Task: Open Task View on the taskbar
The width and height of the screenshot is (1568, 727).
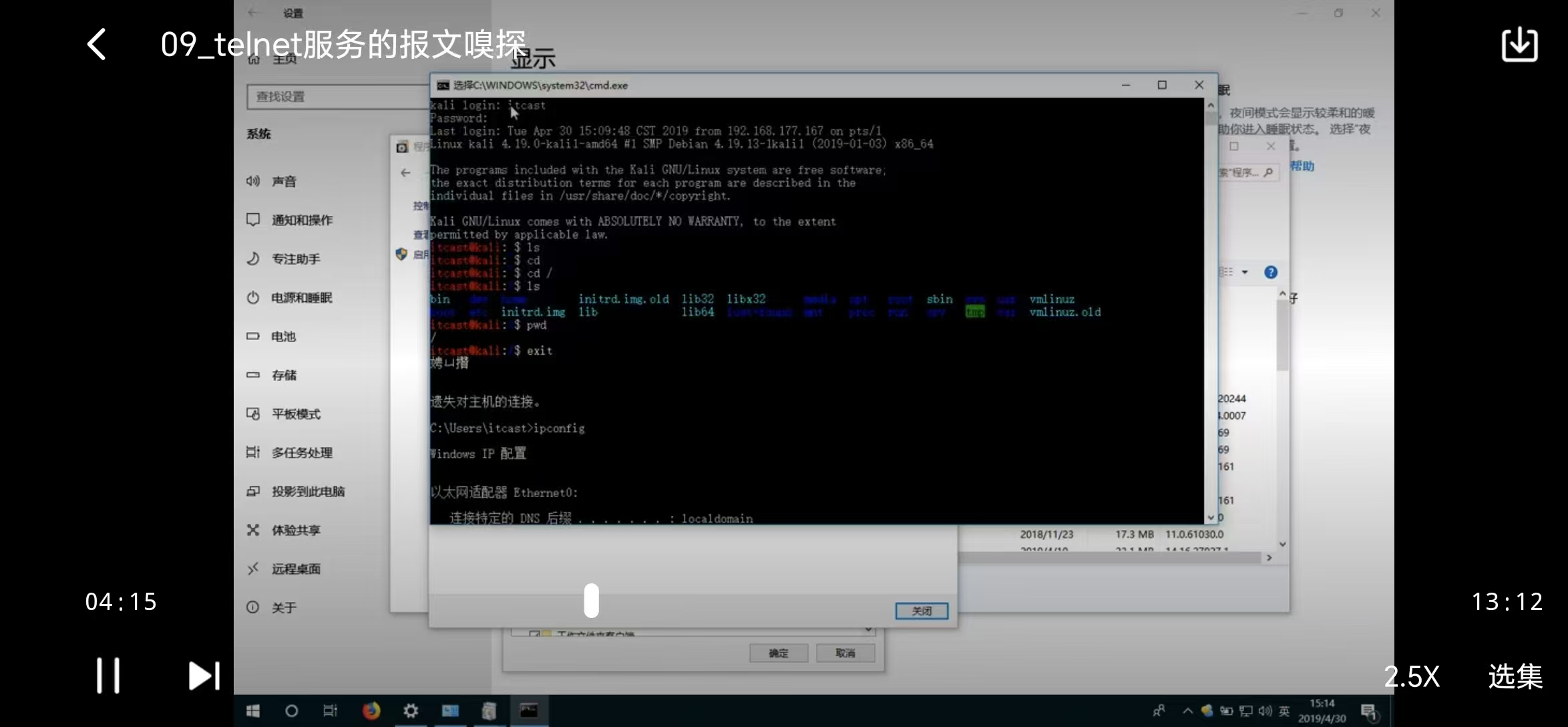Action: coord(330,711)
